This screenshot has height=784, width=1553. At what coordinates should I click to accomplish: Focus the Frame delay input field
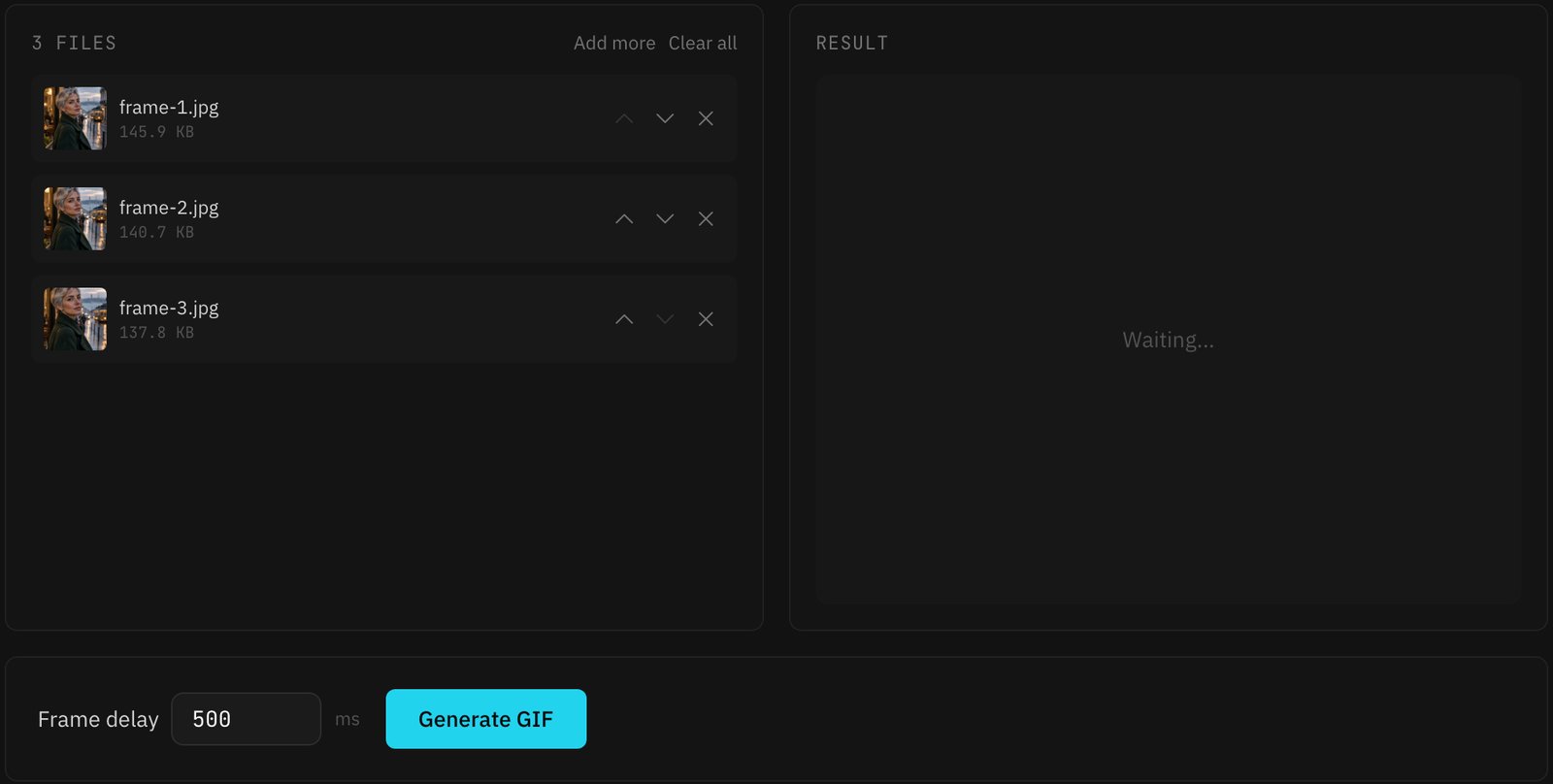click(x=247, y=719)
